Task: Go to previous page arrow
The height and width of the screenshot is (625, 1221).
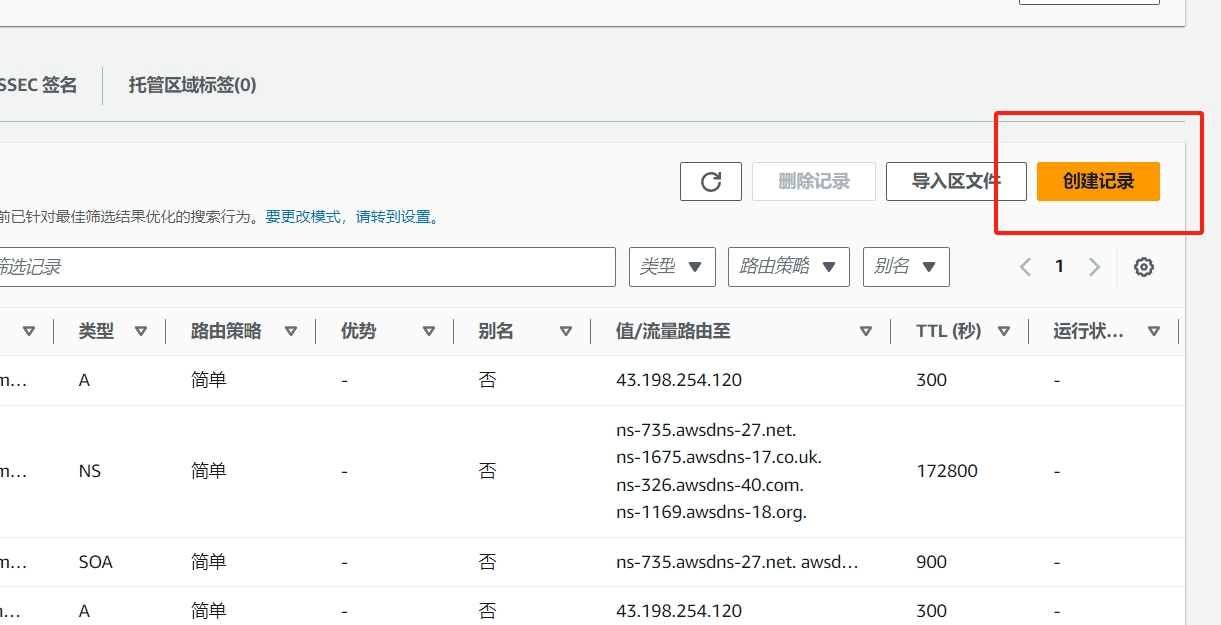Action: click(1025, 267)
